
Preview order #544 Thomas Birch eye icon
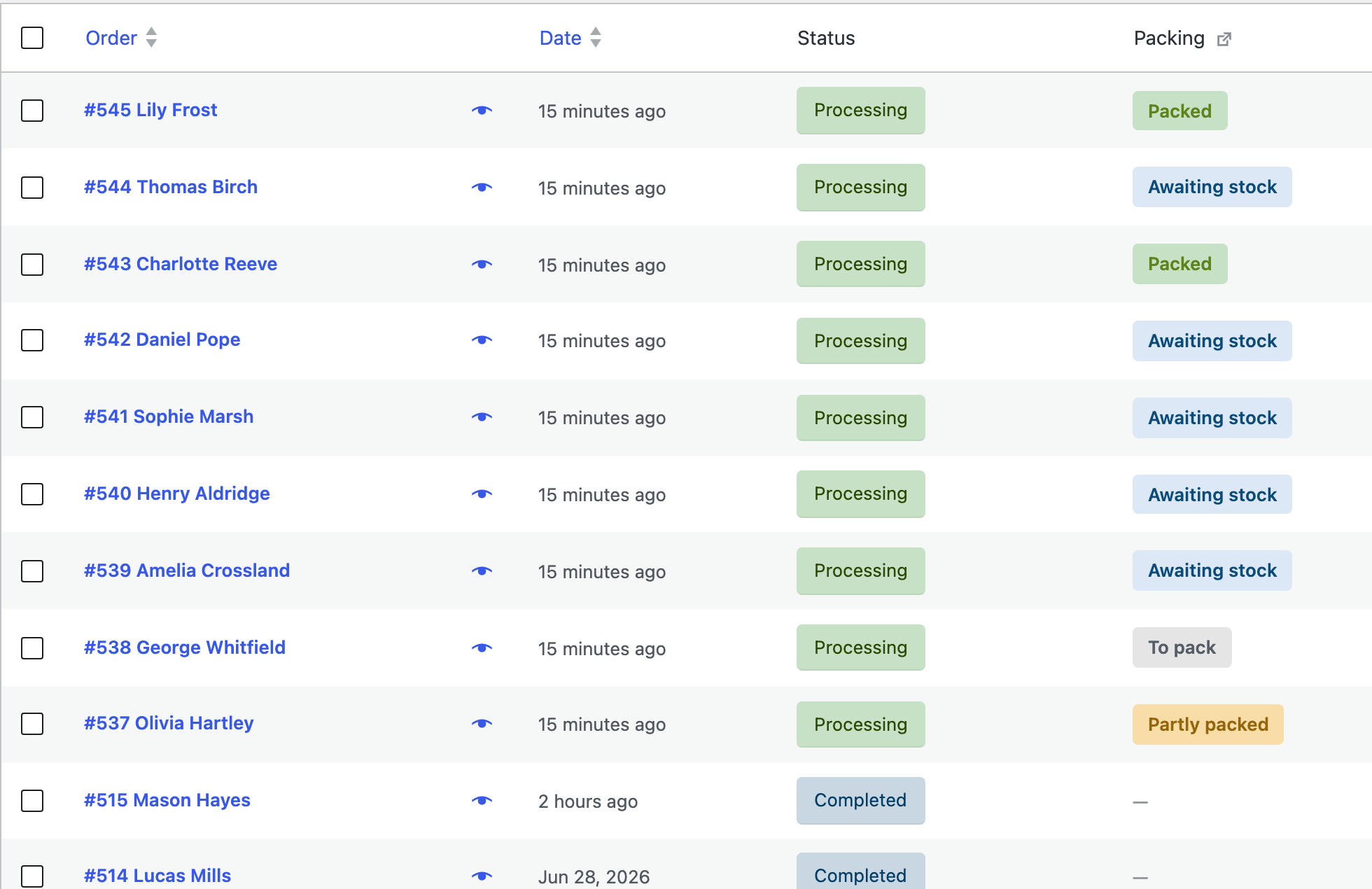point(482,188)
